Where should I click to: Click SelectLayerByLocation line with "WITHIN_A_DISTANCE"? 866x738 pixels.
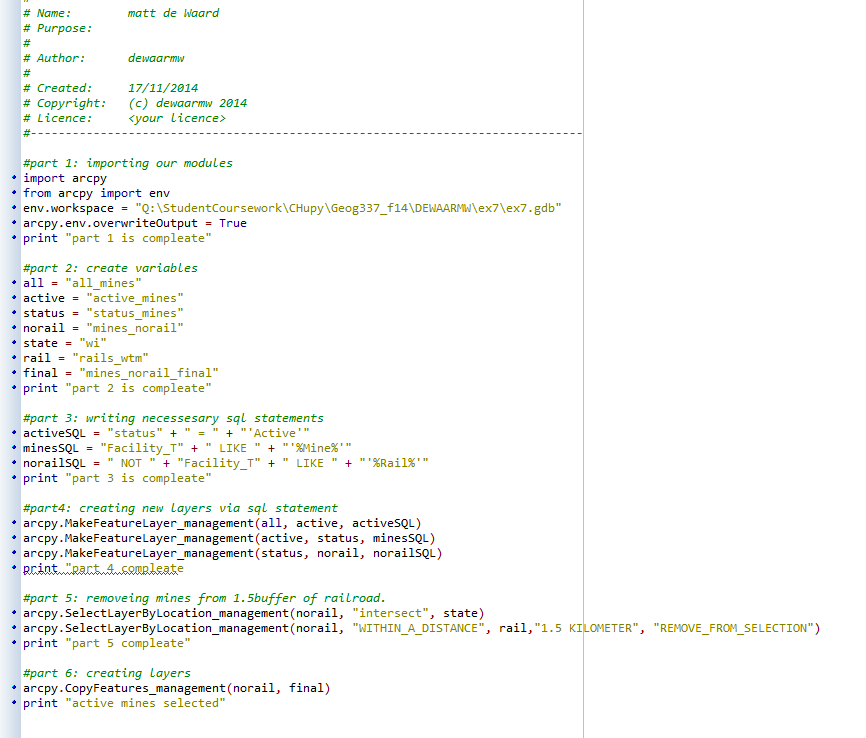(422, 628)
